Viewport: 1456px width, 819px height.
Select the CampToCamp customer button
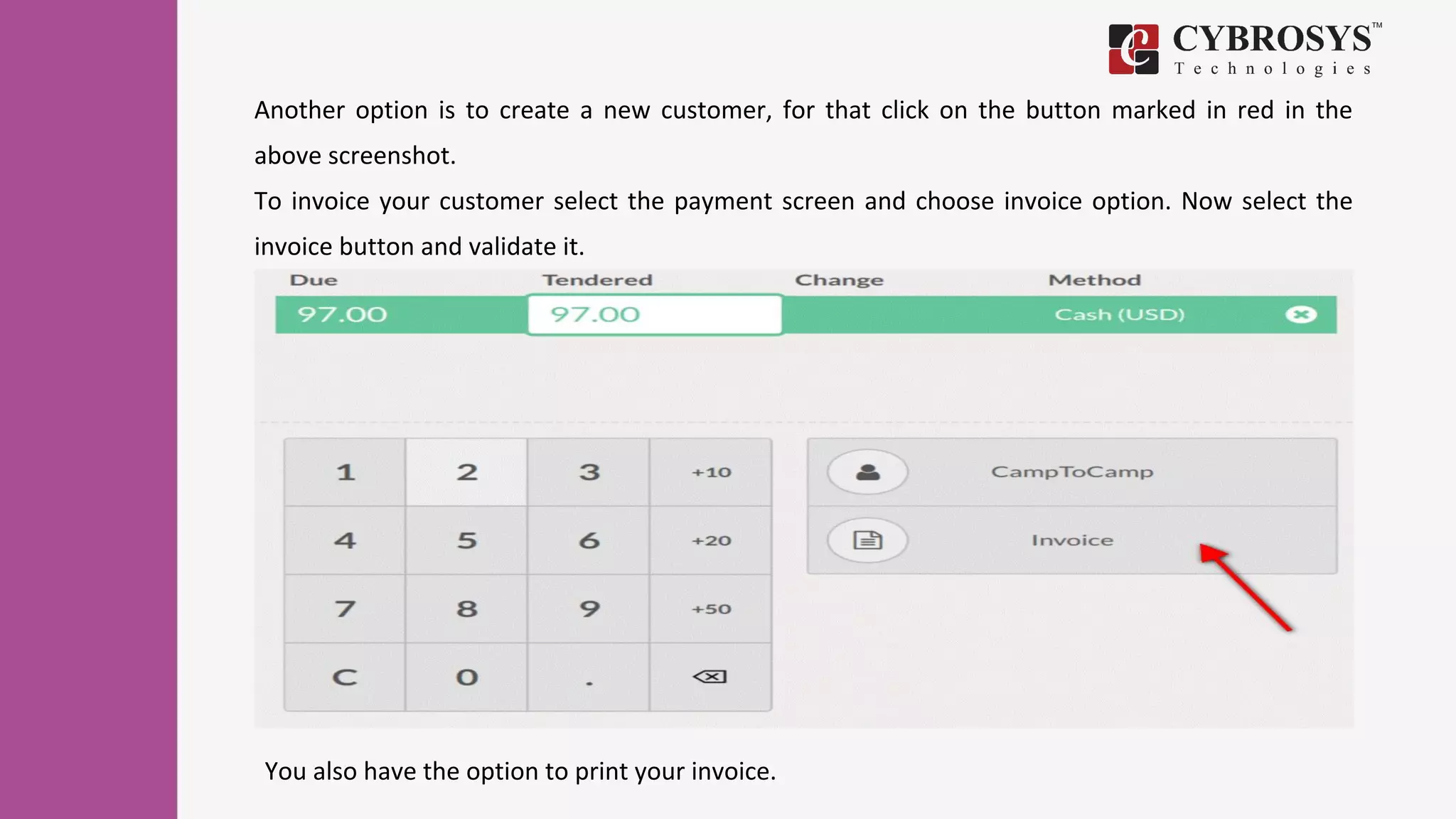1072,472
